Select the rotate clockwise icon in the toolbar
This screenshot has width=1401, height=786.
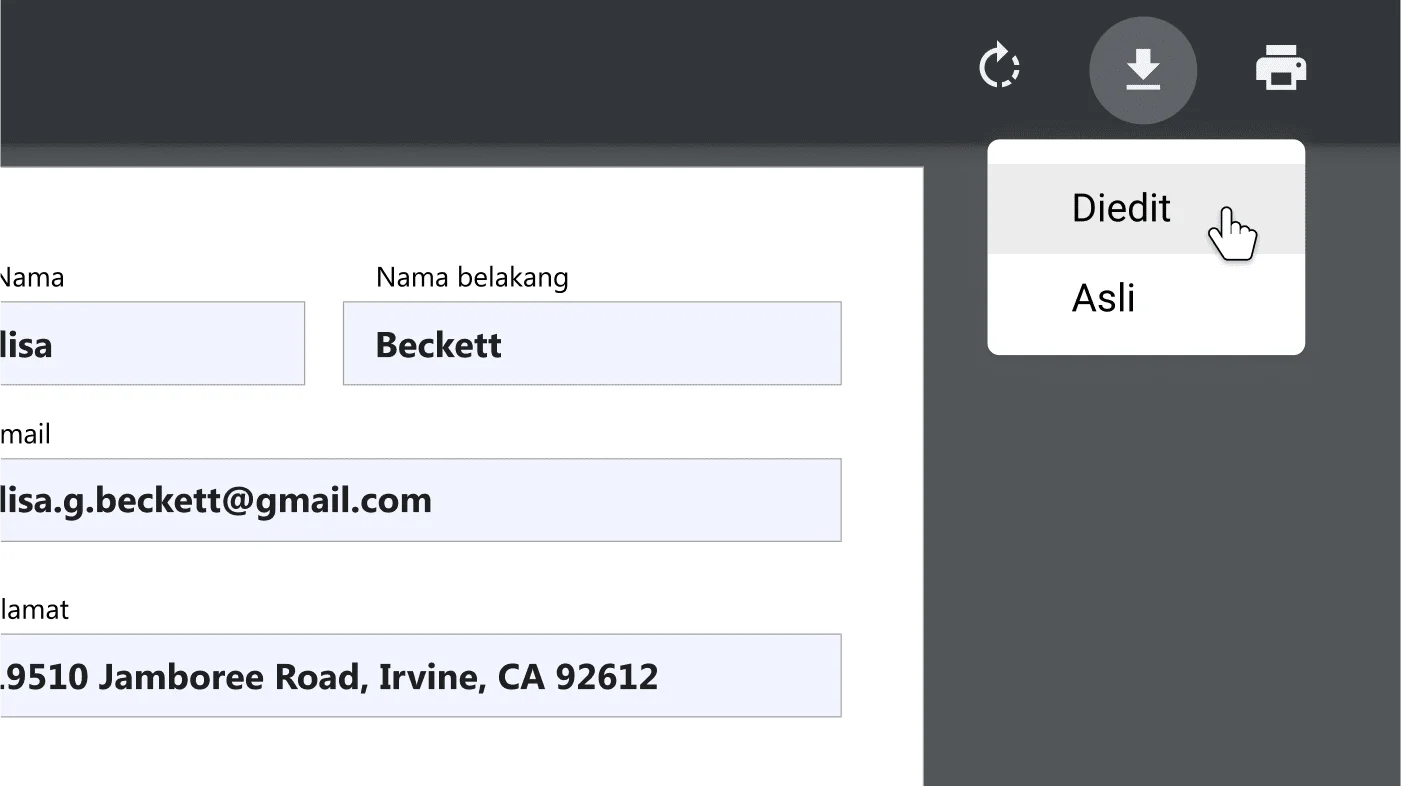999,67
